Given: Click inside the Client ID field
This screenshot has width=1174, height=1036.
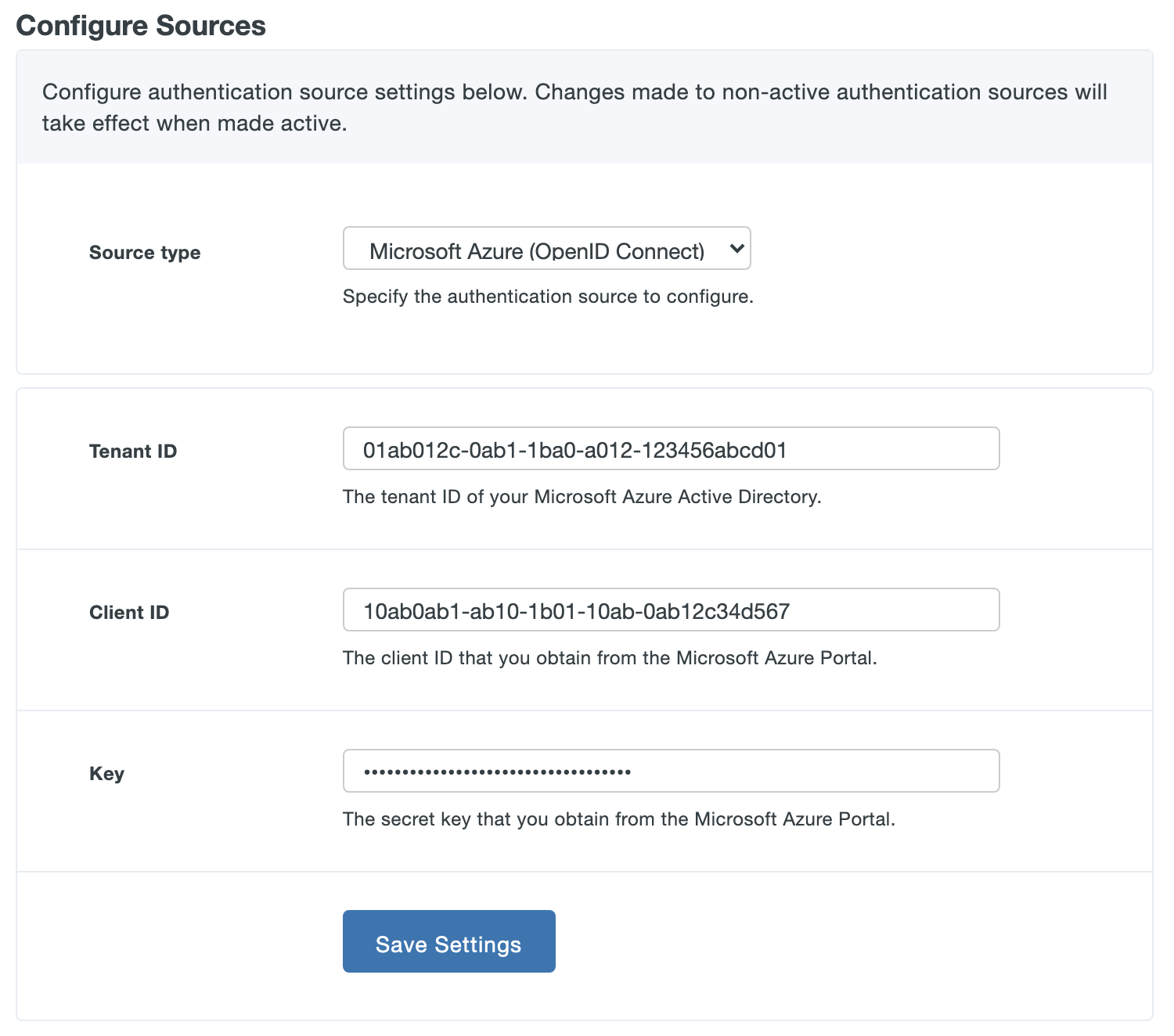Looking at the screenshot, I should 670,610.
